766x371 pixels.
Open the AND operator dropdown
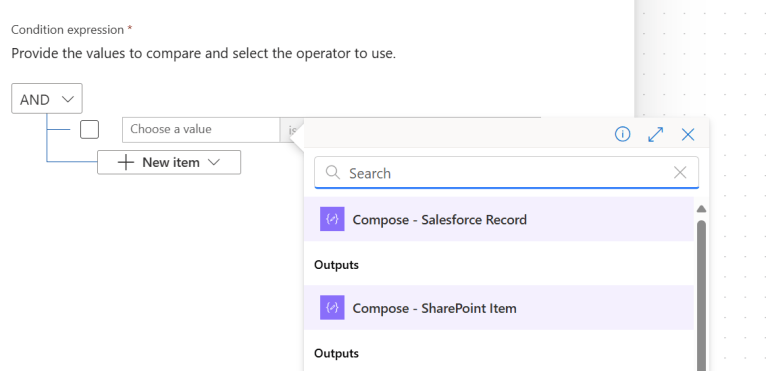[47, 99]
